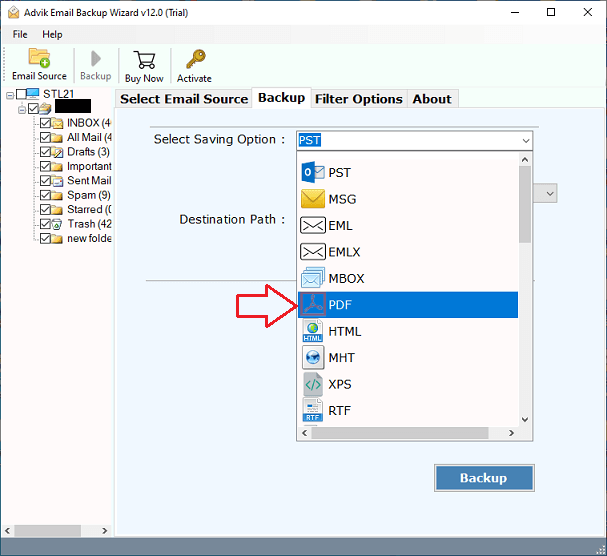This screenshot has width=607, height=556.
Task: Select Important folder label in tree
Action: [89, 166]
